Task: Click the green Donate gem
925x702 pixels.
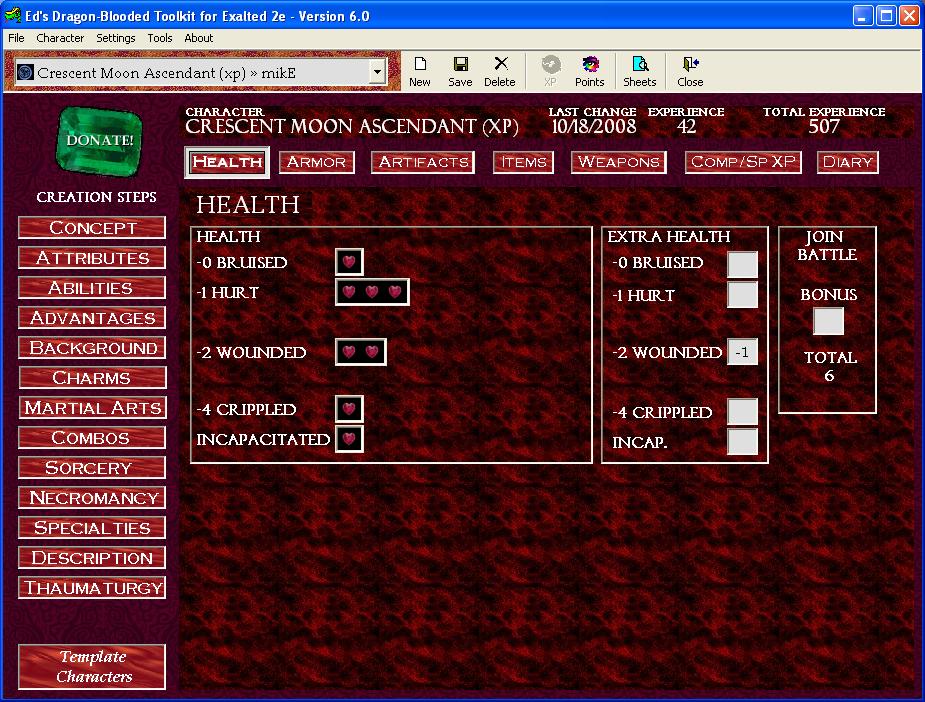Action: [x=99, y=142]
